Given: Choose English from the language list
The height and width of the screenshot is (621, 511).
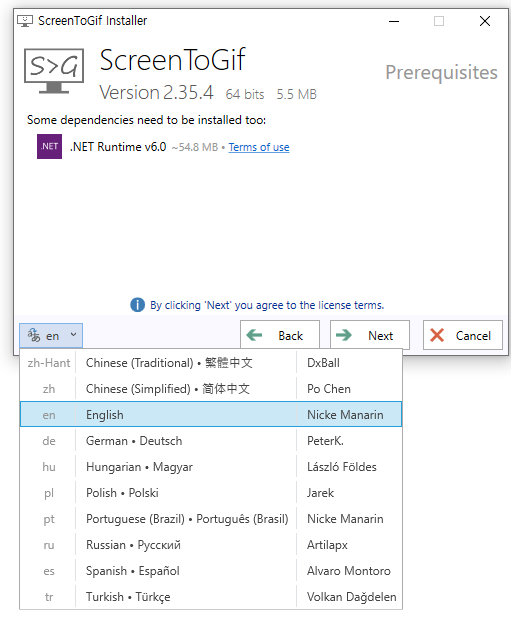Looking at the screenshot, I should coord(211,414).
